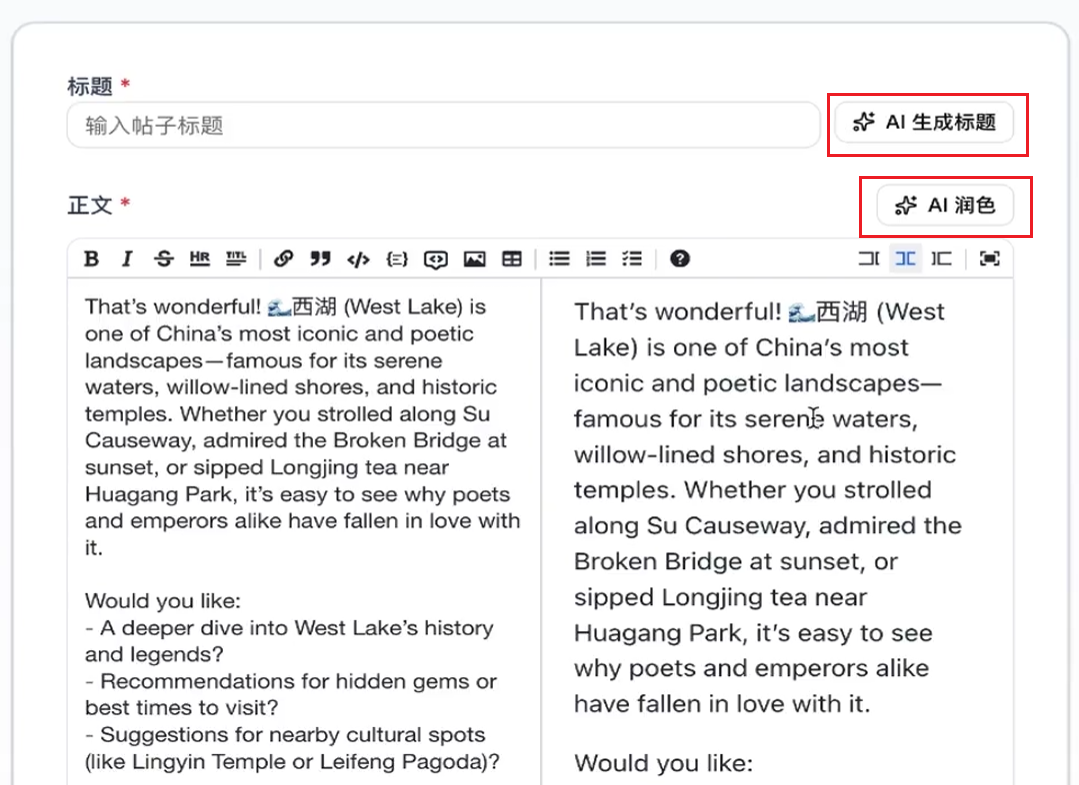Toggle bold formatting in the editor toolbar
1079x785 pixels.
[91, 259]
